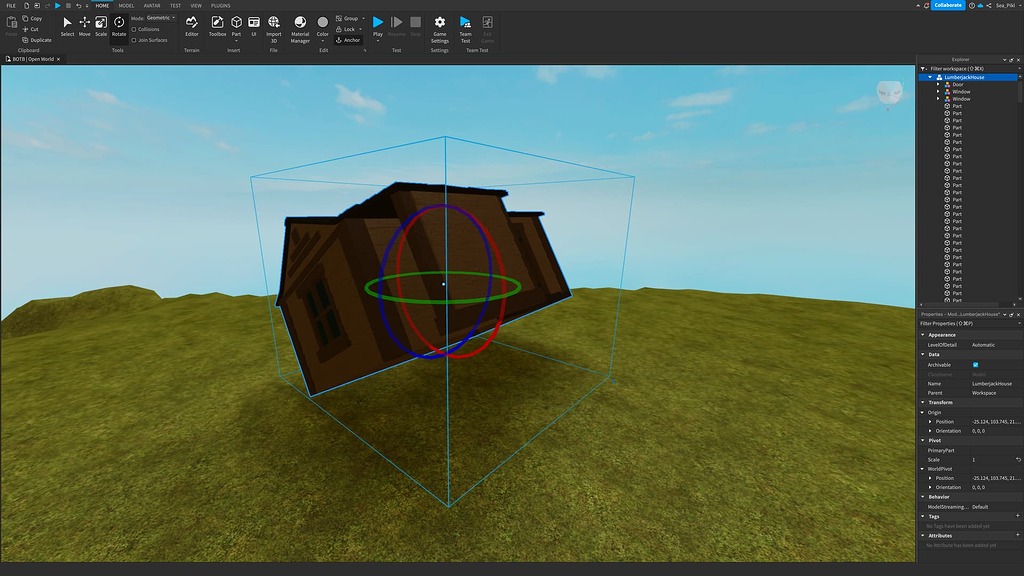Uncheck the Archivable property

tap(977, 364)
